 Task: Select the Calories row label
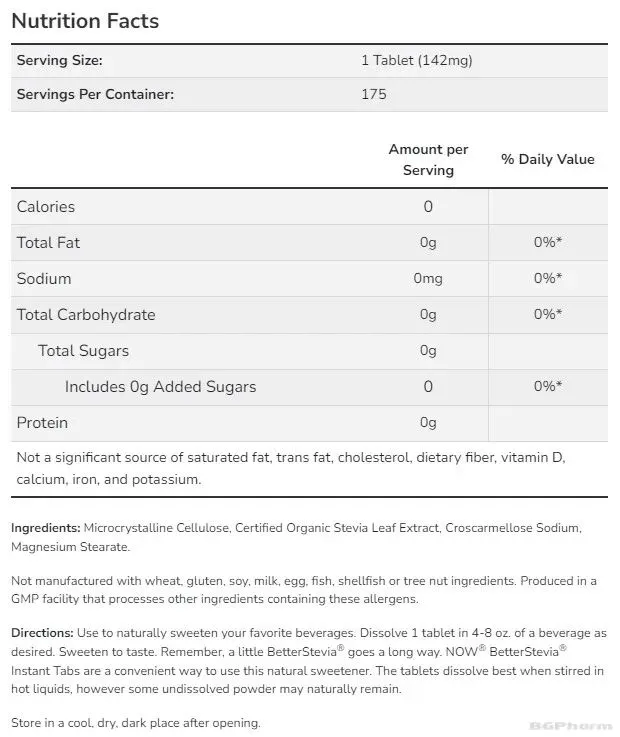pos(46,207)
